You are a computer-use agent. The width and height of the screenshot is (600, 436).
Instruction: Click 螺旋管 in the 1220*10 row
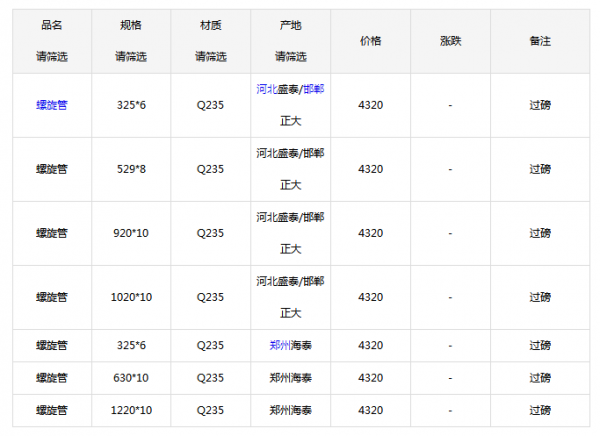[52, 410]
